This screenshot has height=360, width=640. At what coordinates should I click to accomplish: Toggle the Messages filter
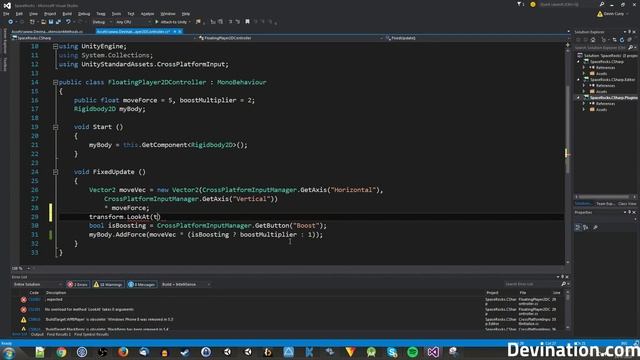(142, 284)
